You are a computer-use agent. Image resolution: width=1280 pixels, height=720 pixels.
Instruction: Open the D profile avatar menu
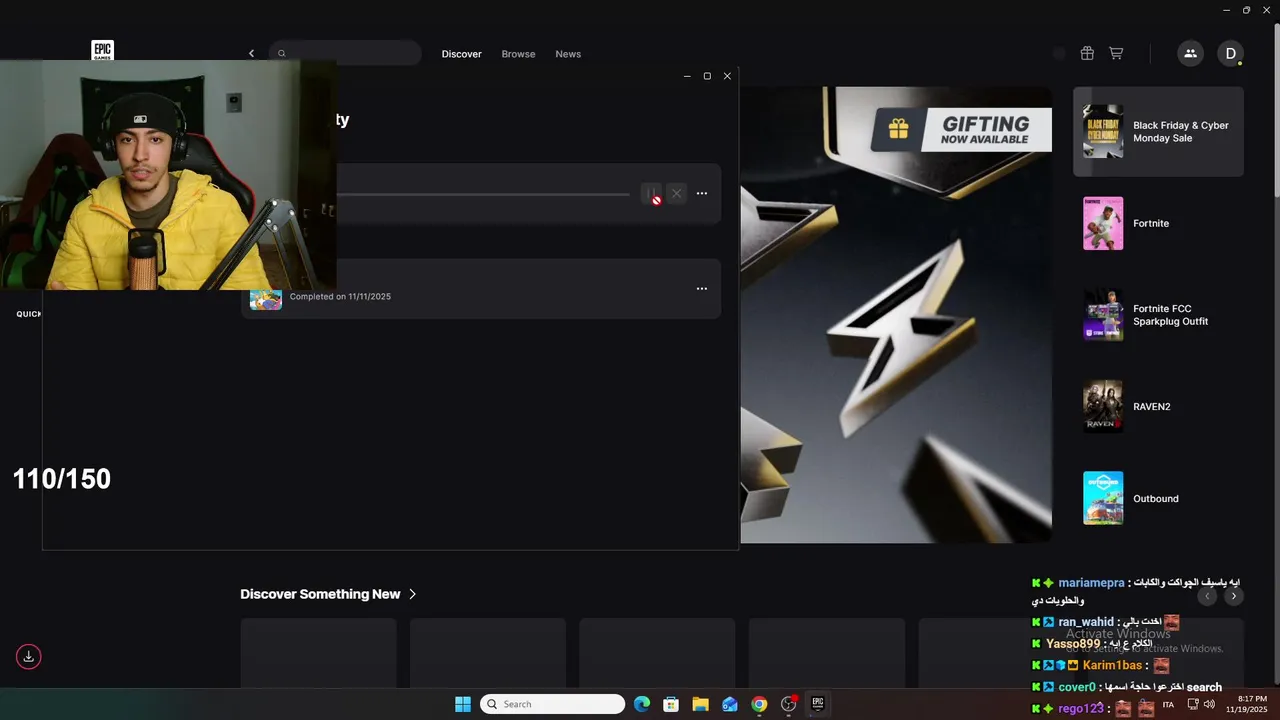[x=1230, y=54]
